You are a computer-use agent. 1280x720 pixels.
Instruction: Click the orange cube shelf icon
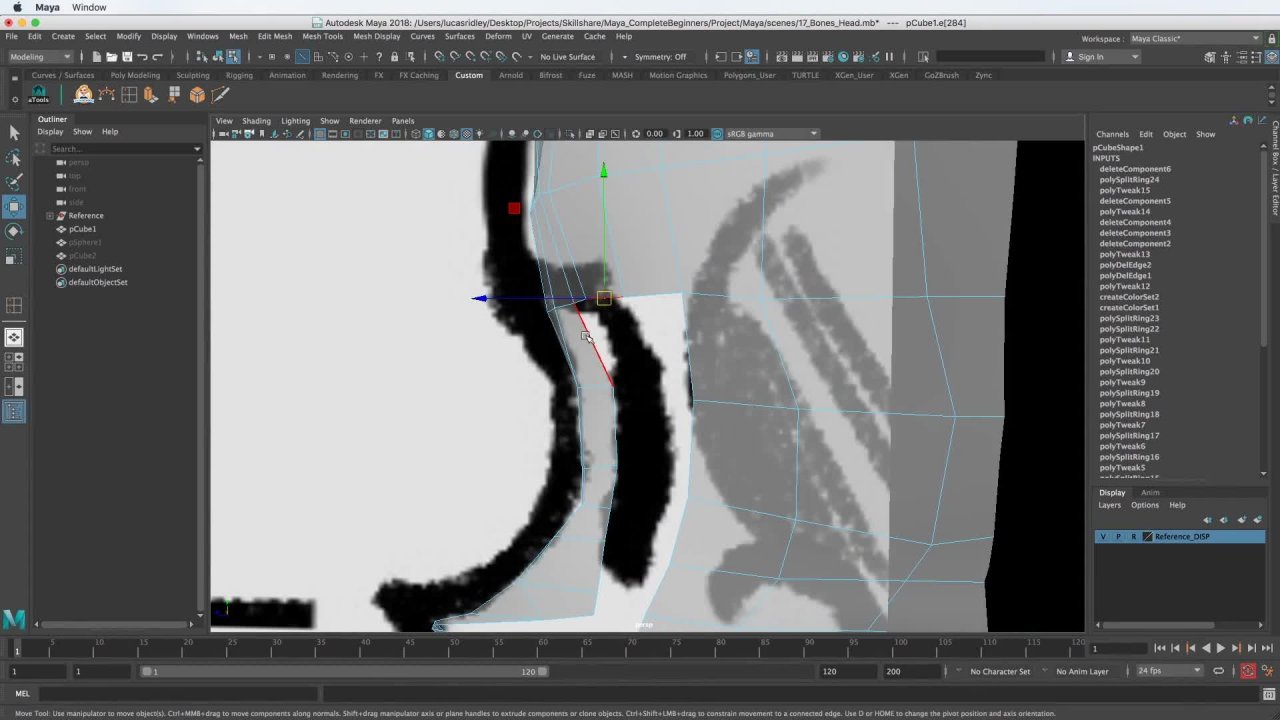[x=197, y=95]
